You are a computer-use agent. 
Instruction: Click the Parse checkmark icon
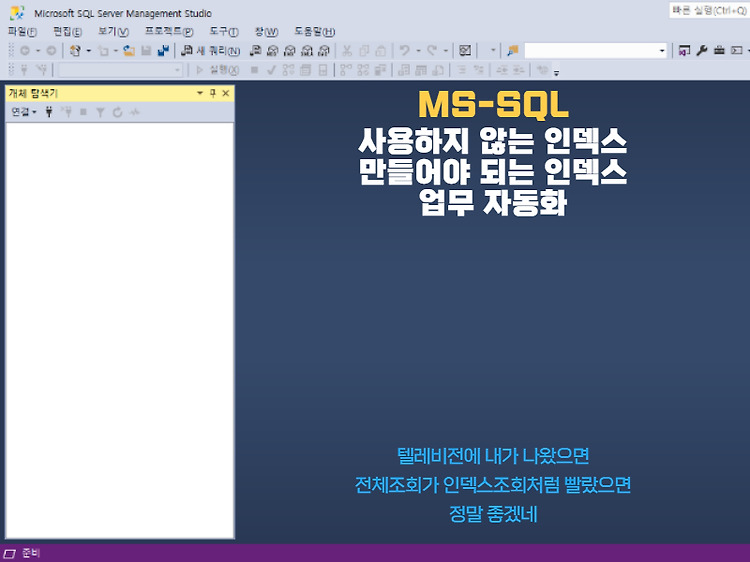pos(271,70)
